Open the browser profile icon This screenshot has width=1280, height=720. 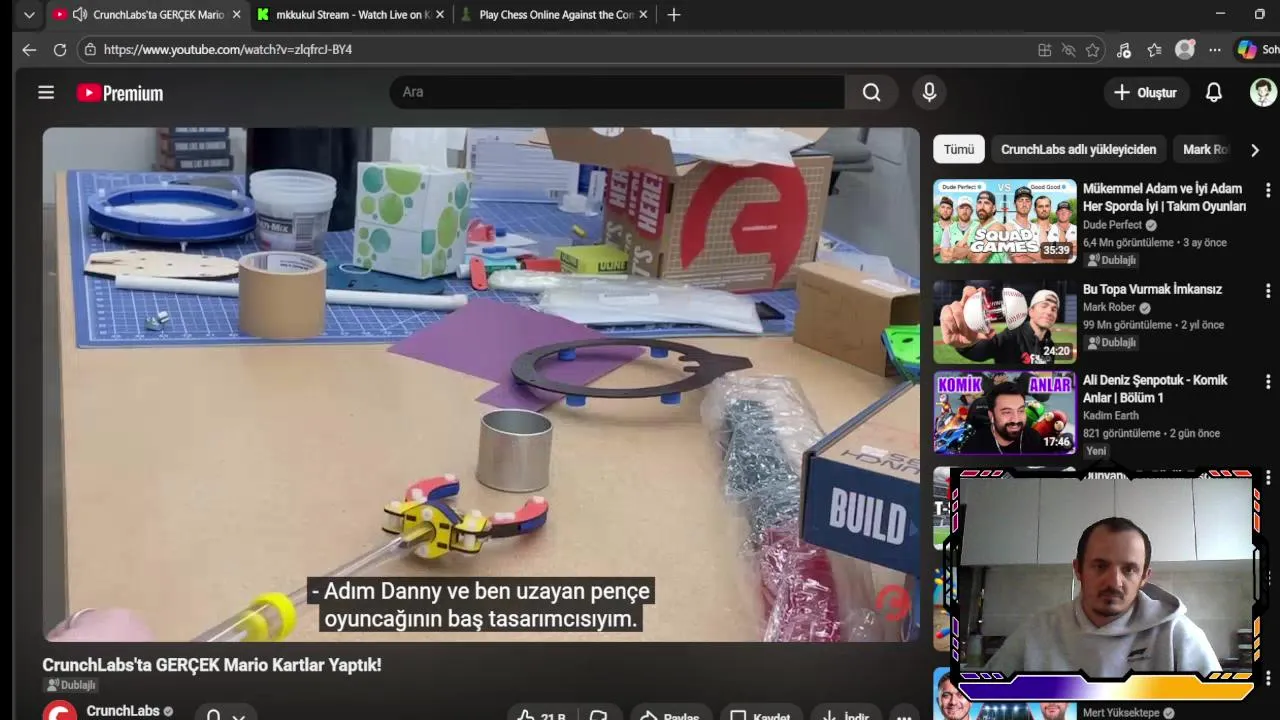coord(1185,50)
